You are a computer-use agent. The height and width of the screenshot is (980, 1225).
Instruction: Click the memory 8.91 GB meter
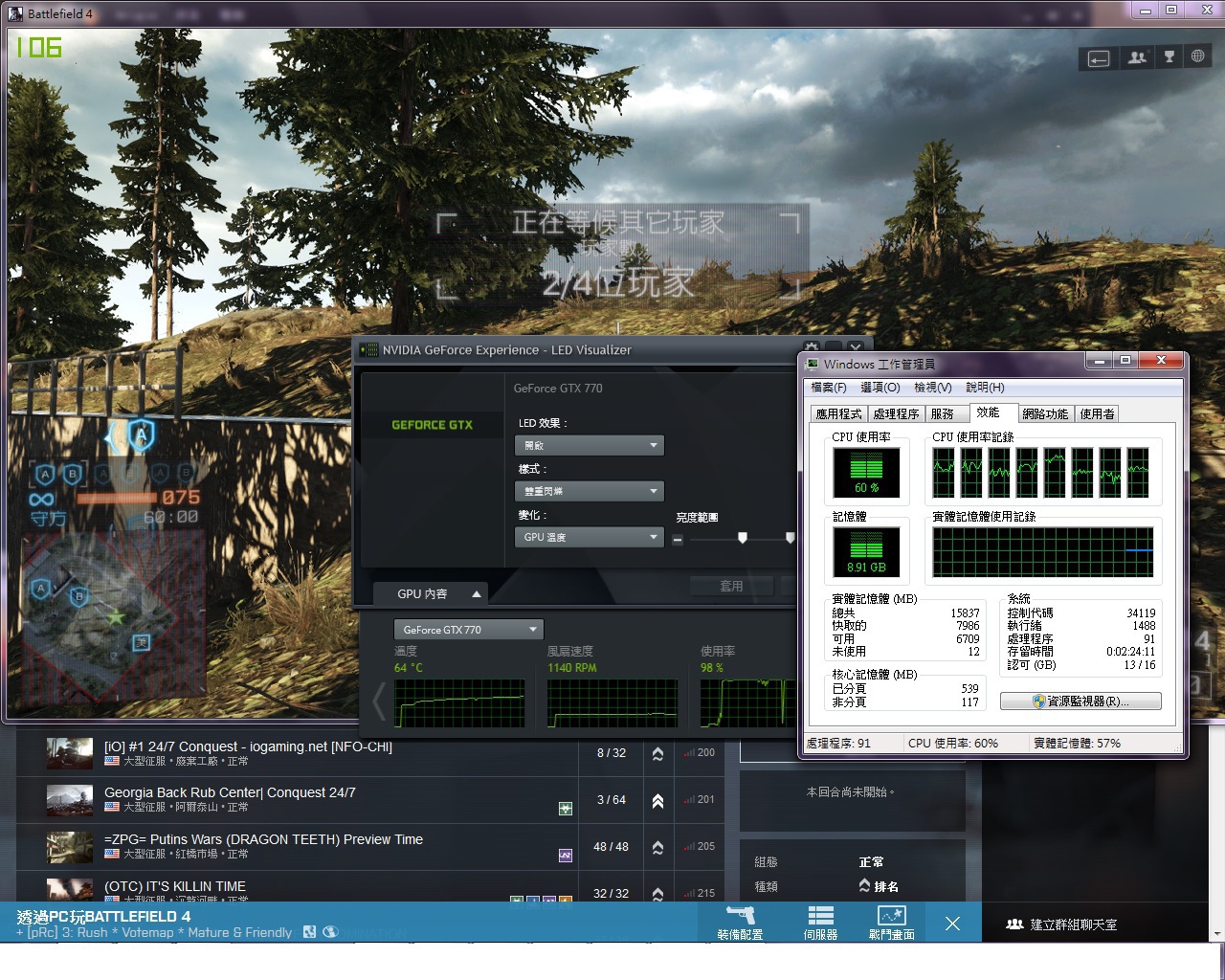[866, 551]
